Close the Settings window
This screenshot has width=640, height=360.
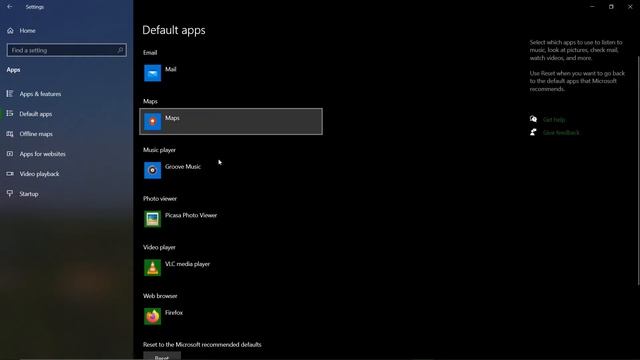pyautogui.click(x=630, y=7)
